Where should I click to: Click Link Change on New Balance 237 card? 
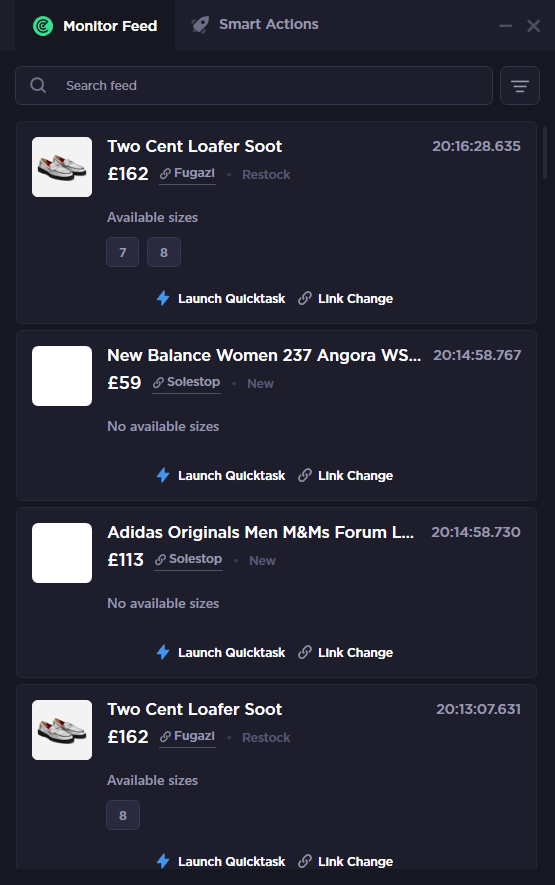point(346,475)
